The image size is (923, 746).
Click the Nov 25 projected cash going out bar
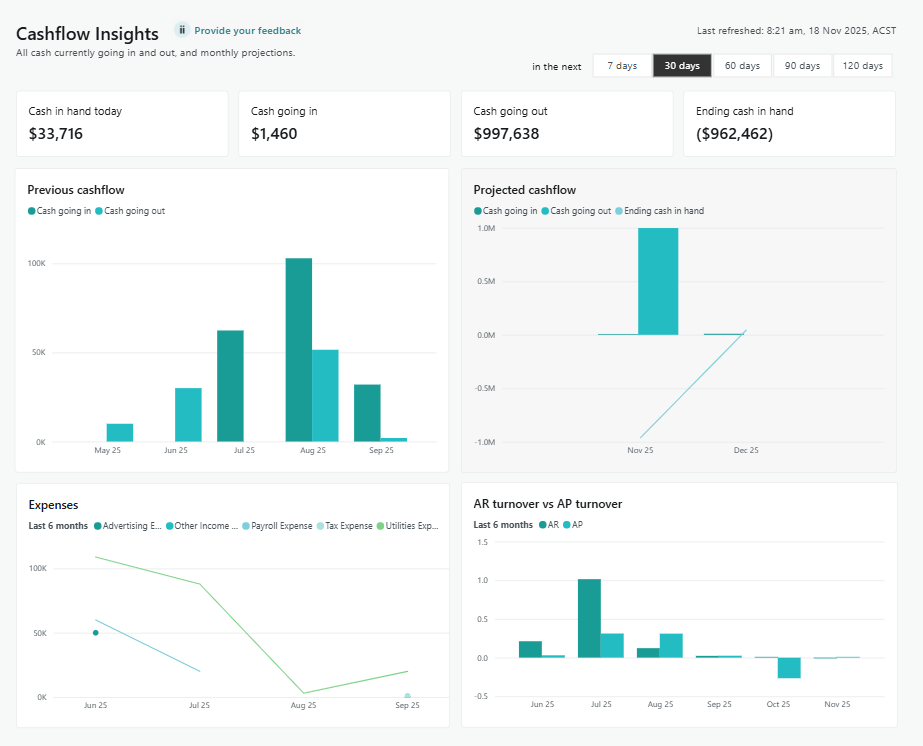pos(657,281)
